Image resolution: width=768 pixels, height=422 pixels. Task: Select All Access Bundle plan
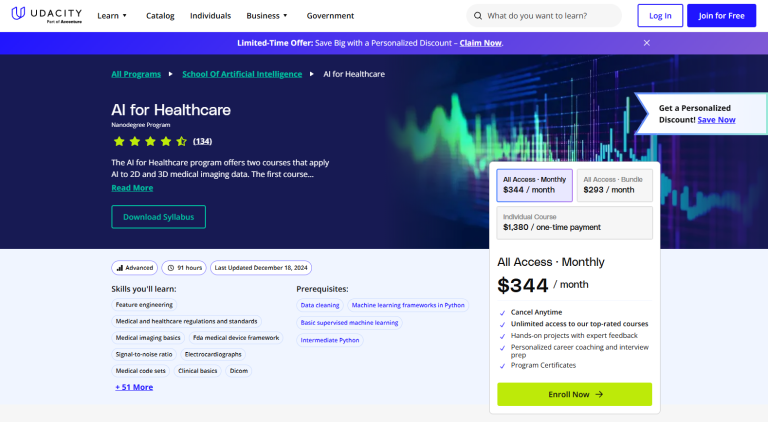coord(615,185)
